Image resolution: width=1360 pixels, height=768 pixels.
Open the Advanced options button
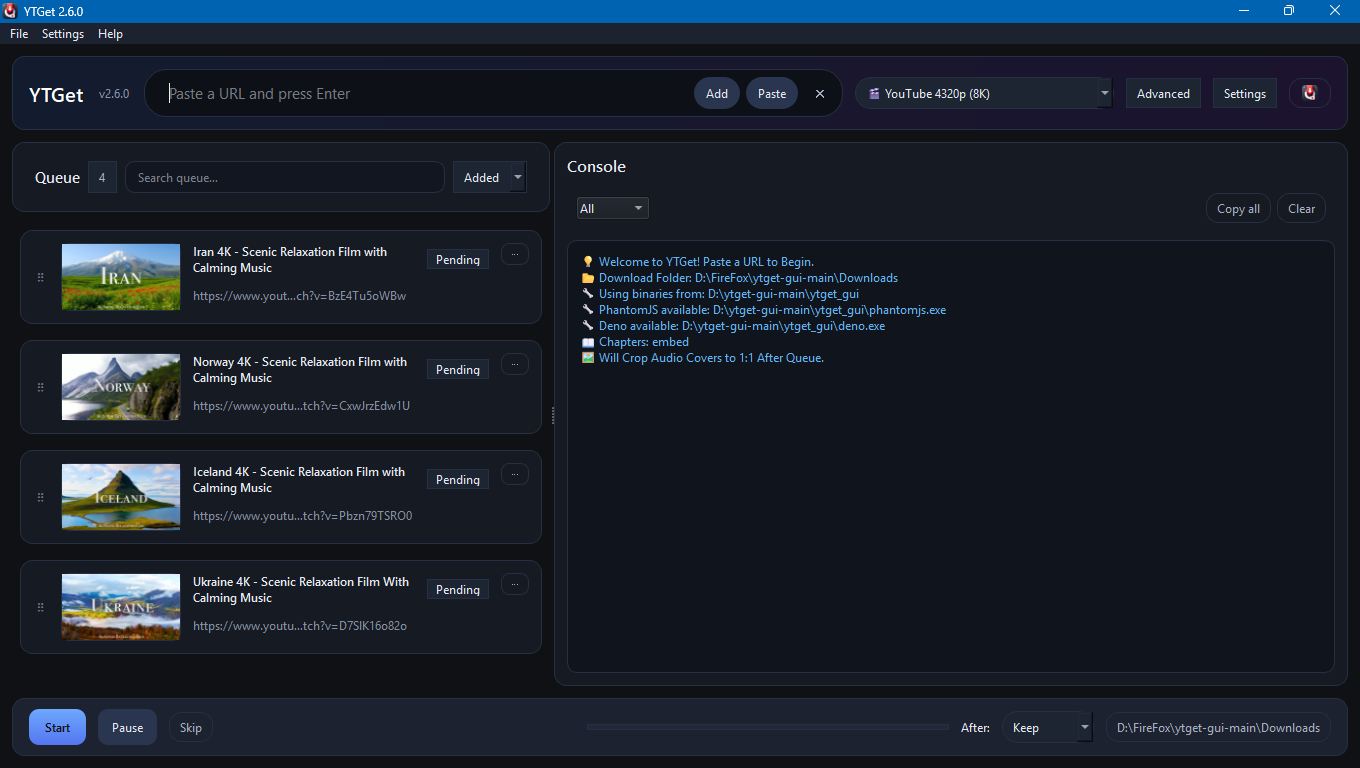click(x=1163, y=94)
